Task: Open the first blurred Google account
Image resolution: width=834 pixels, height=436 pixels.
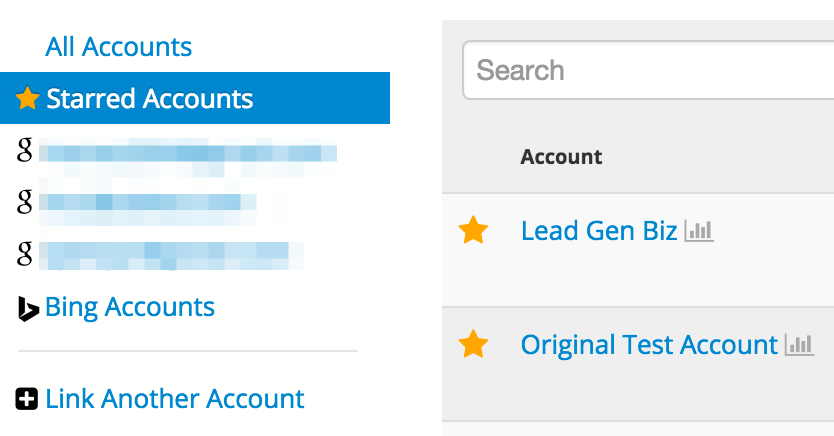Action: click(x=188, y=155)
